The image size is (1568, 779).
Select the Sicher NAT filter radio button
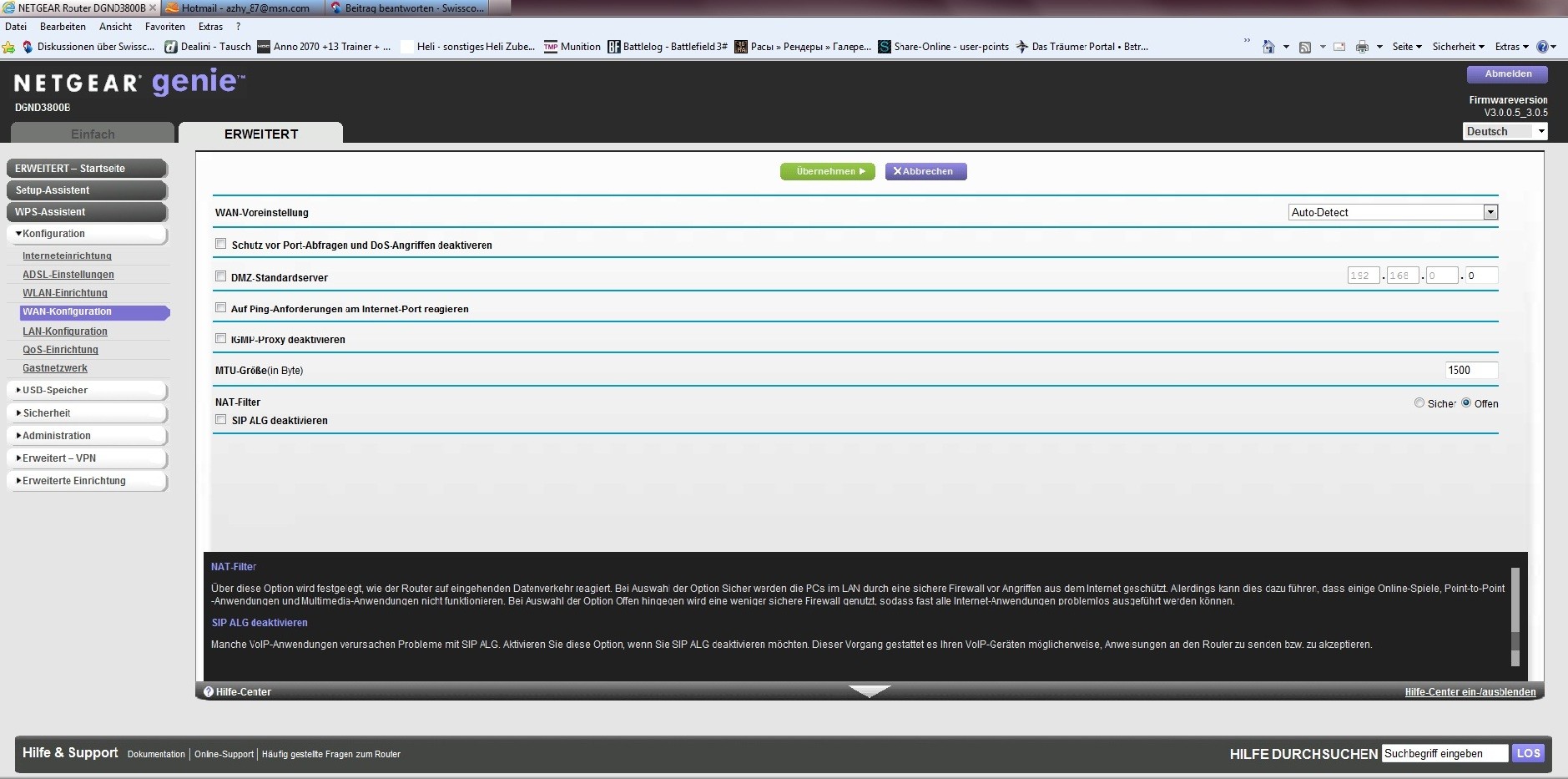(1419, 403)
